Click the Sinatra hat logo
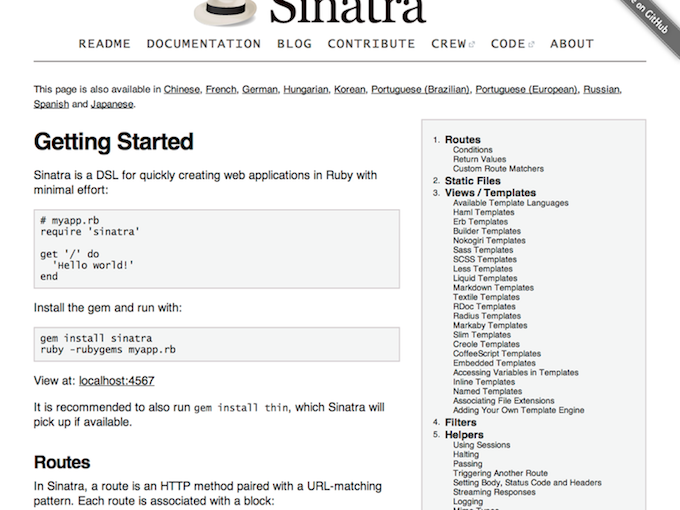680x510 pixels. (226, 12)
